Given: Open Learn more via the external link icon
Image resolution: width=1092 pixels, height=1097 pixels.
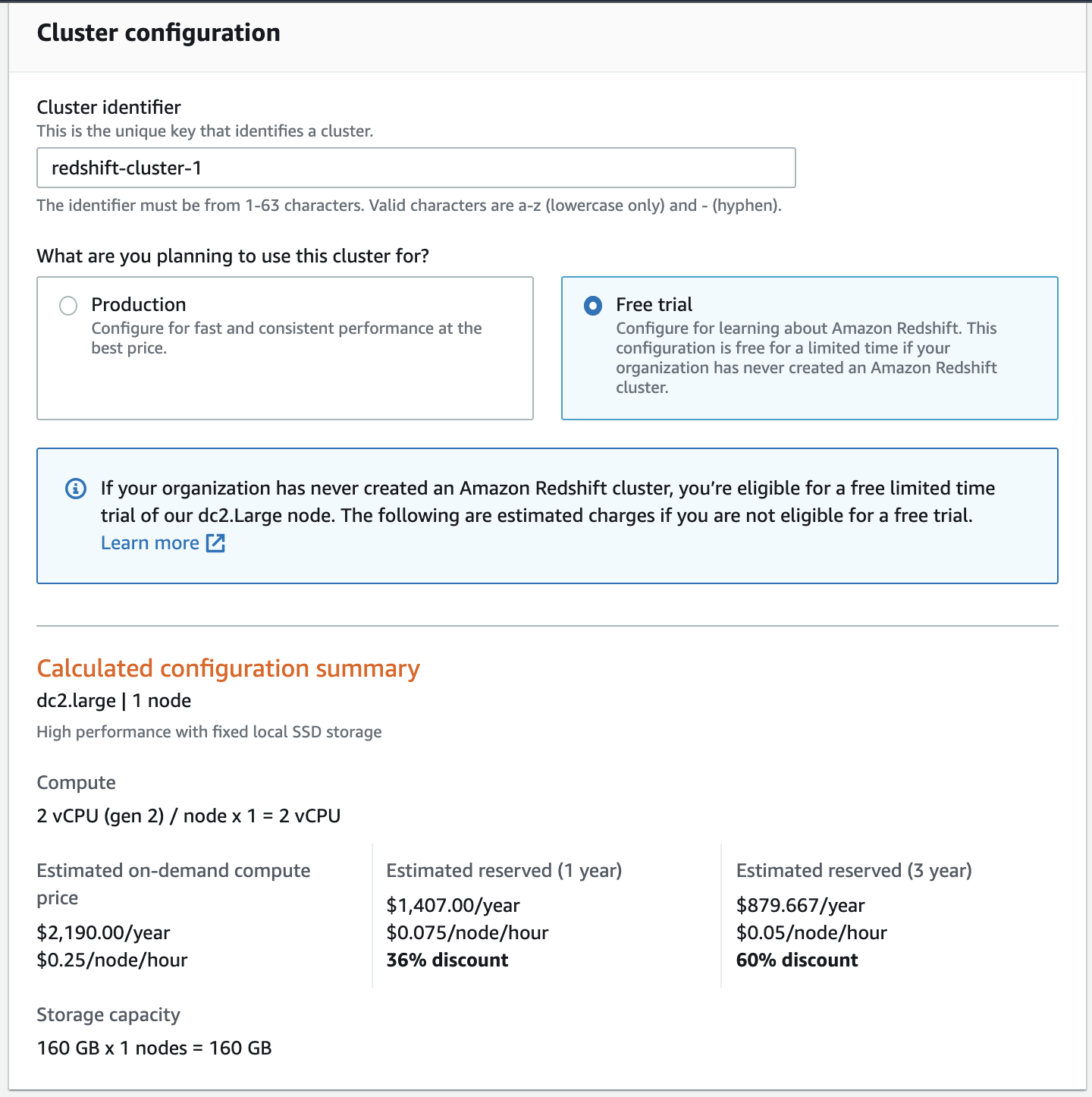Looking at the screenshot, I should coord(215,543).
